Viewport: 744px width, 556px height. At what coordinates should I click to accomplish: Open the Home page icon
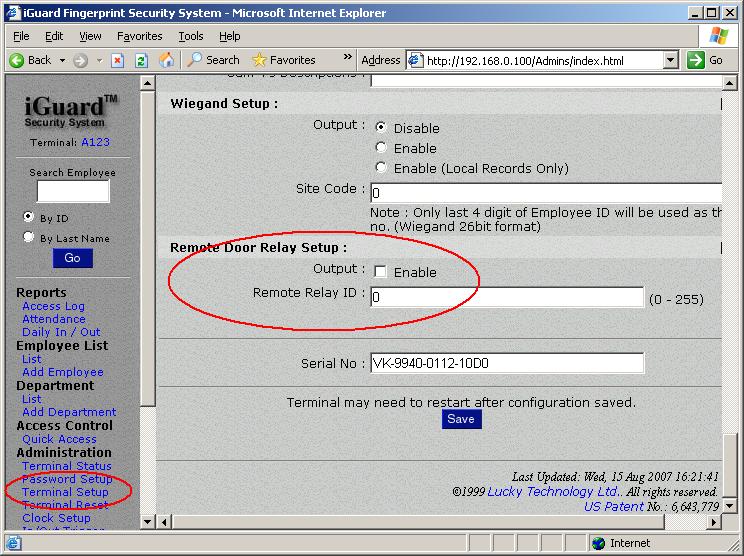[166, 60]
